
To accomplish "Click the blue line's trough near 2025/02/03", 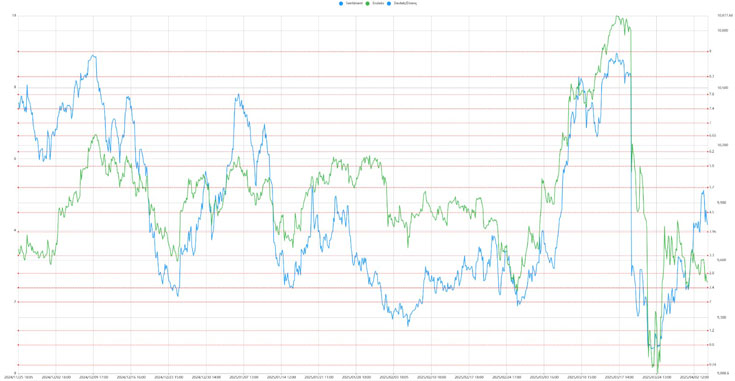I will [408, 325].
